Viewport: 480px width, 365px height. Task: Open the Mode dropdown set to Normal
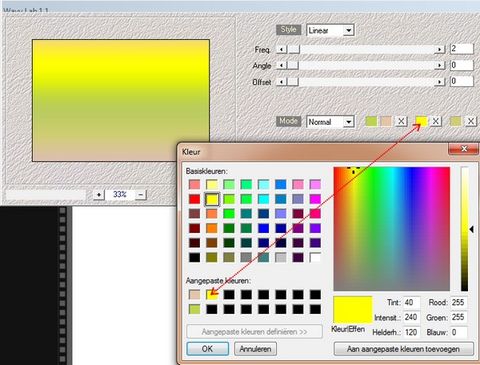pyautogui.click(x=330, y=122)
